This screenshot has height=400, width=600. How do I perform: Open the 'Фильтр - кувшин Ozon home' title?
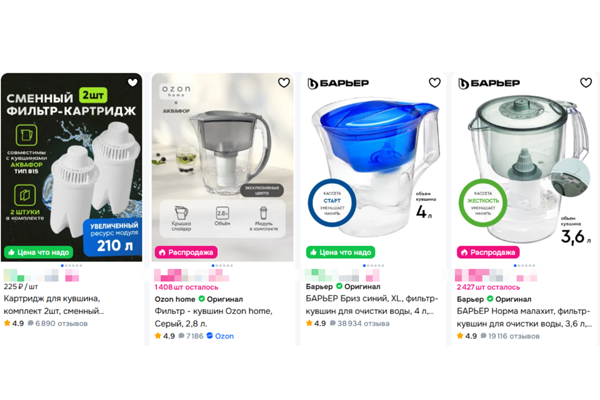(213, 317)
